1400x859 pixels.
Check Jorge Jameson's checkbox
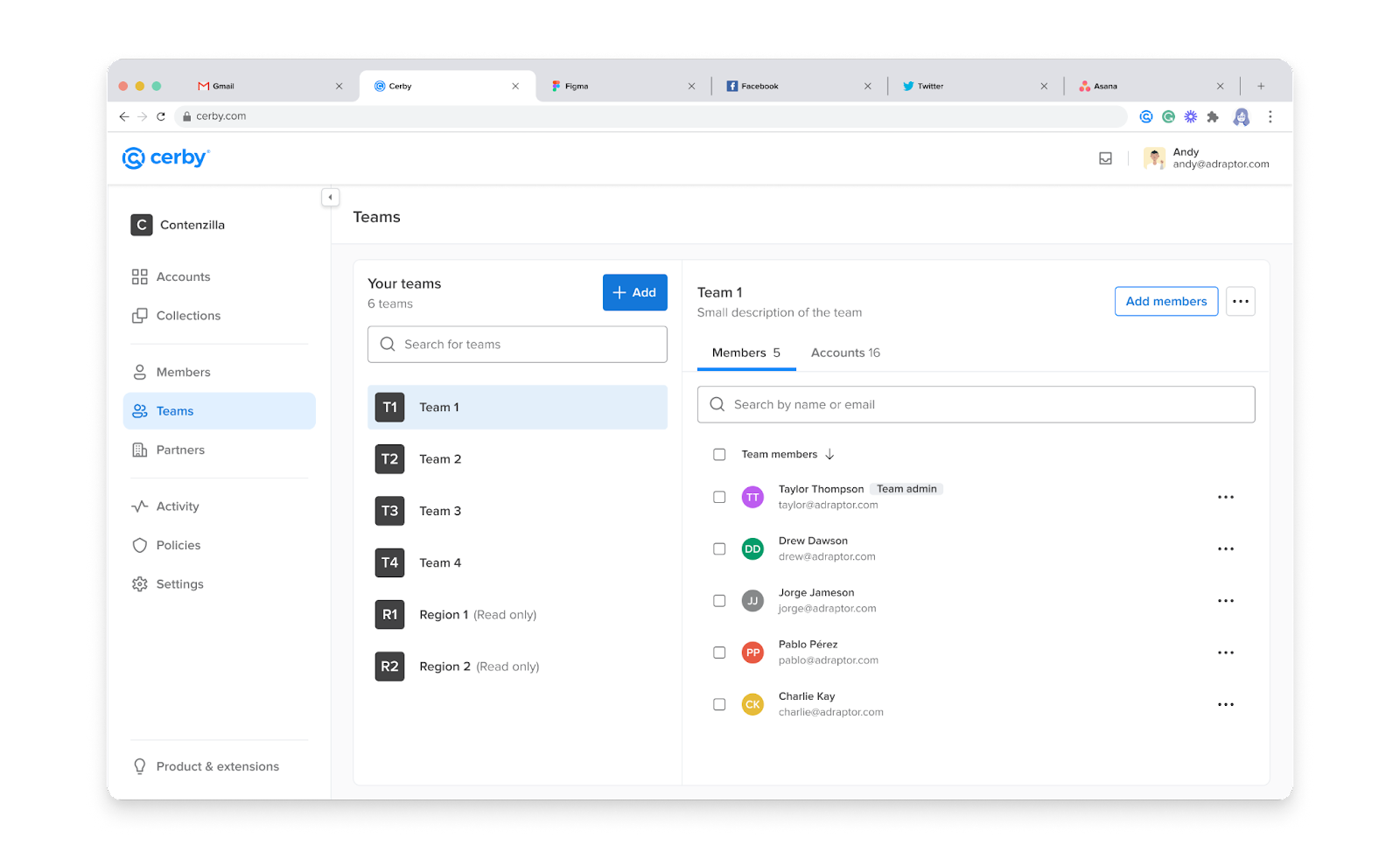[x=719, y=601]
